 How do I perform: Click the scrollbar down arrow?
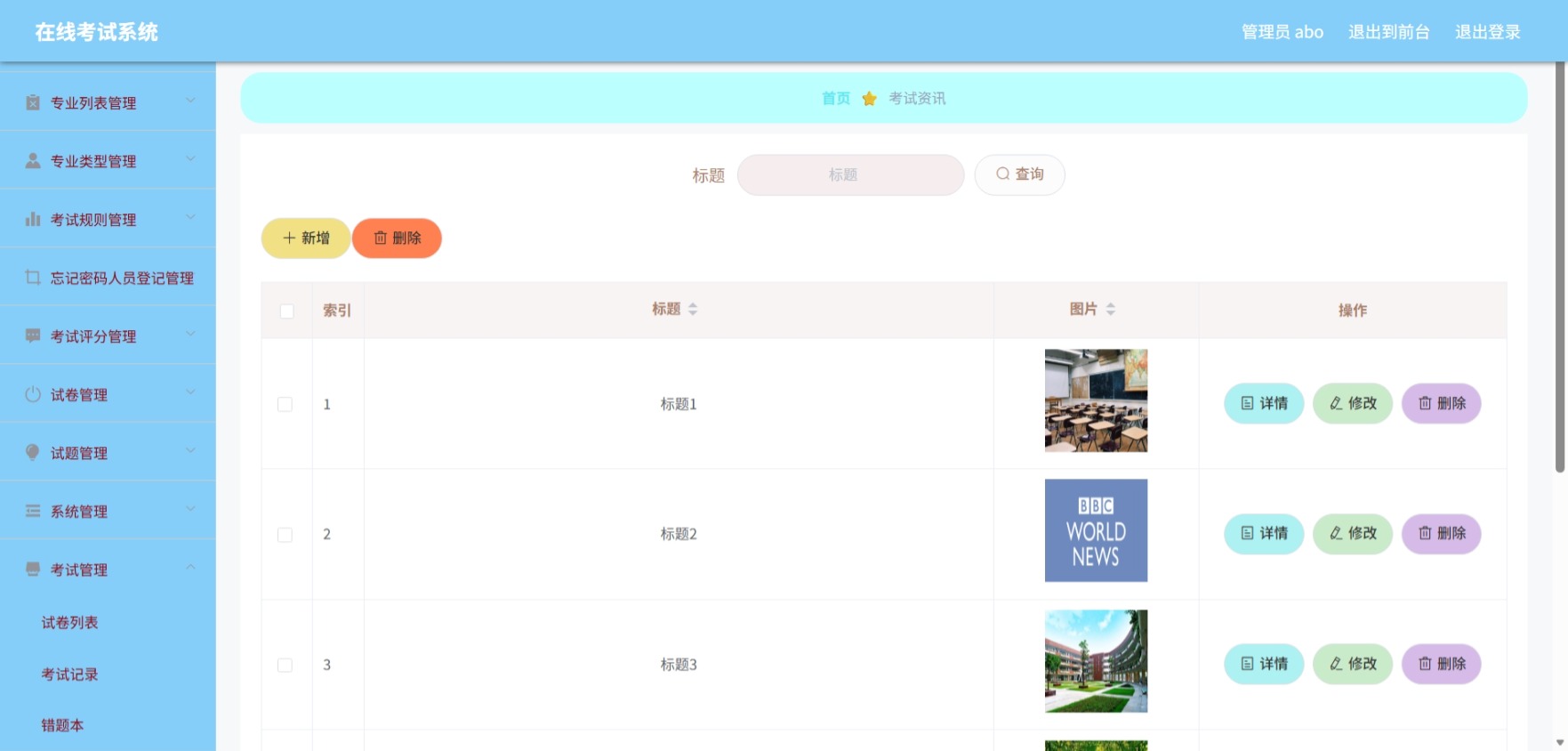coord(1560,742)
